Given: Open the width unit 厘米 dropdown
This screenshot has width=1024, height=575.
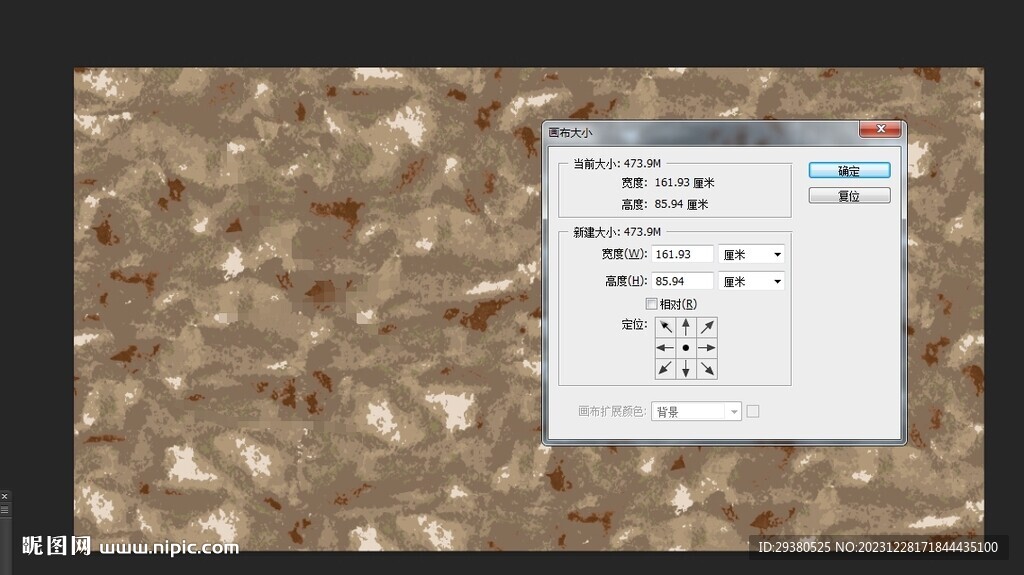Looking at the screenshot, I should (752, 254).
